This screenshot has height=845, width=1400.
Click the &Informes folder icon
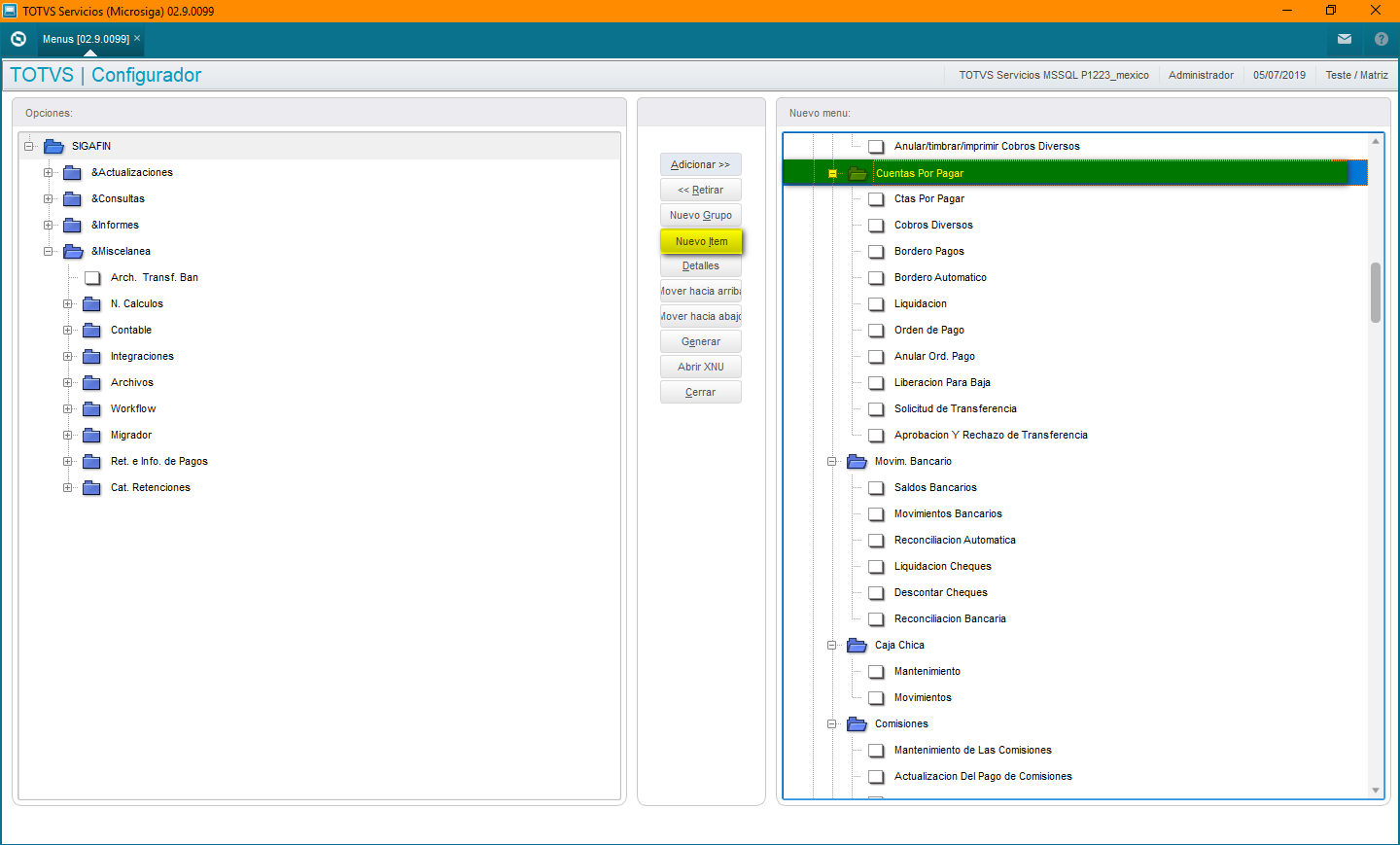[72, 225]
